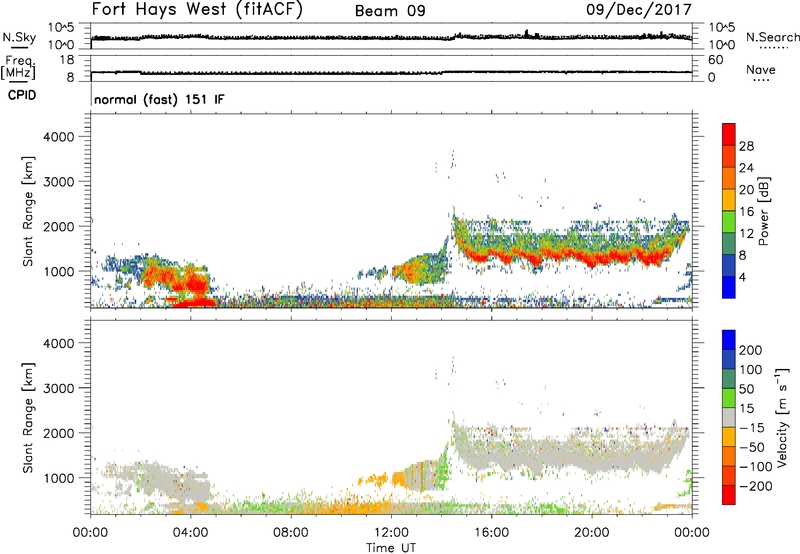This screenshot has width=800, height=554.
Task: Click the "-200" label on Velocity colorbar
Action: [x=756, y=486]
